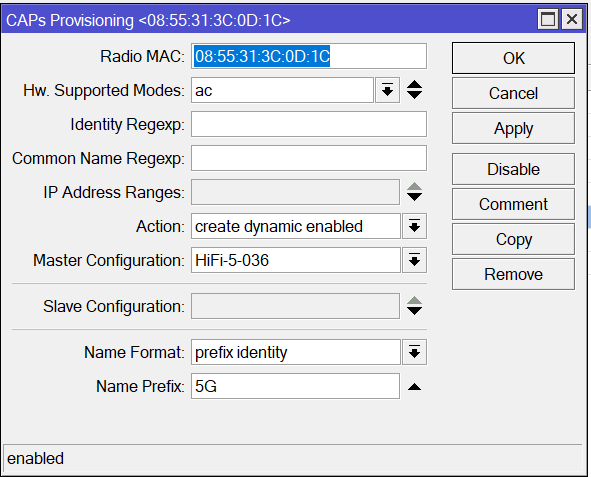Expand the Action dropdown list
The image size is (591, 477).
[414, 226]
